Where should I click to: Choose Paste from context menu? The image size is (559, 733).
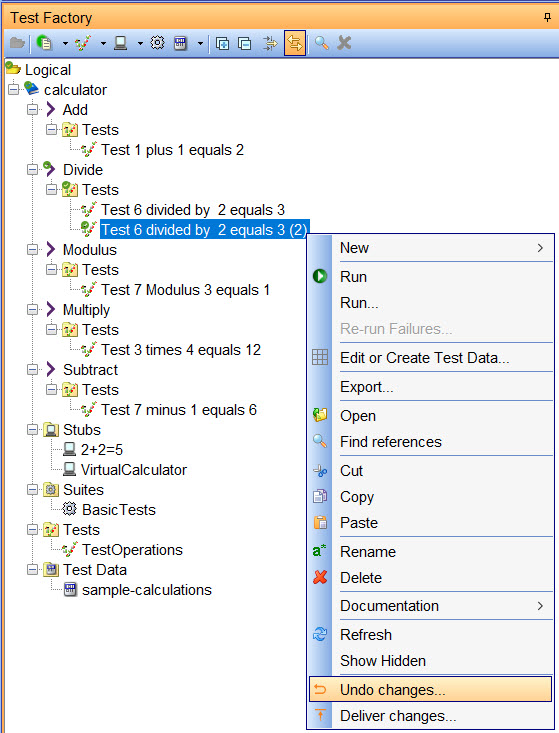pyautogui.click(x=430, y=523)
